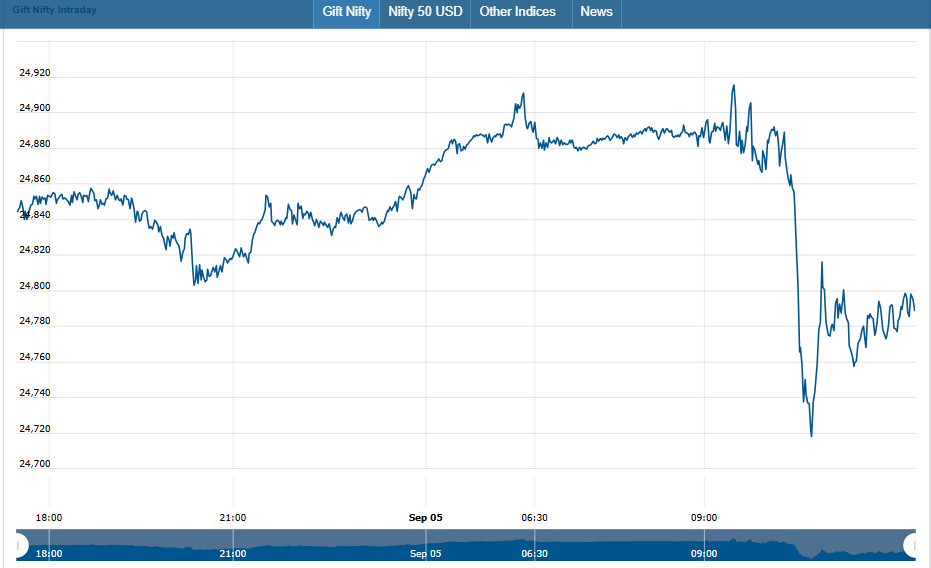The image size is (931, 568).
Task: Click the price peak just before 06:30
Action: click(522, 95)
